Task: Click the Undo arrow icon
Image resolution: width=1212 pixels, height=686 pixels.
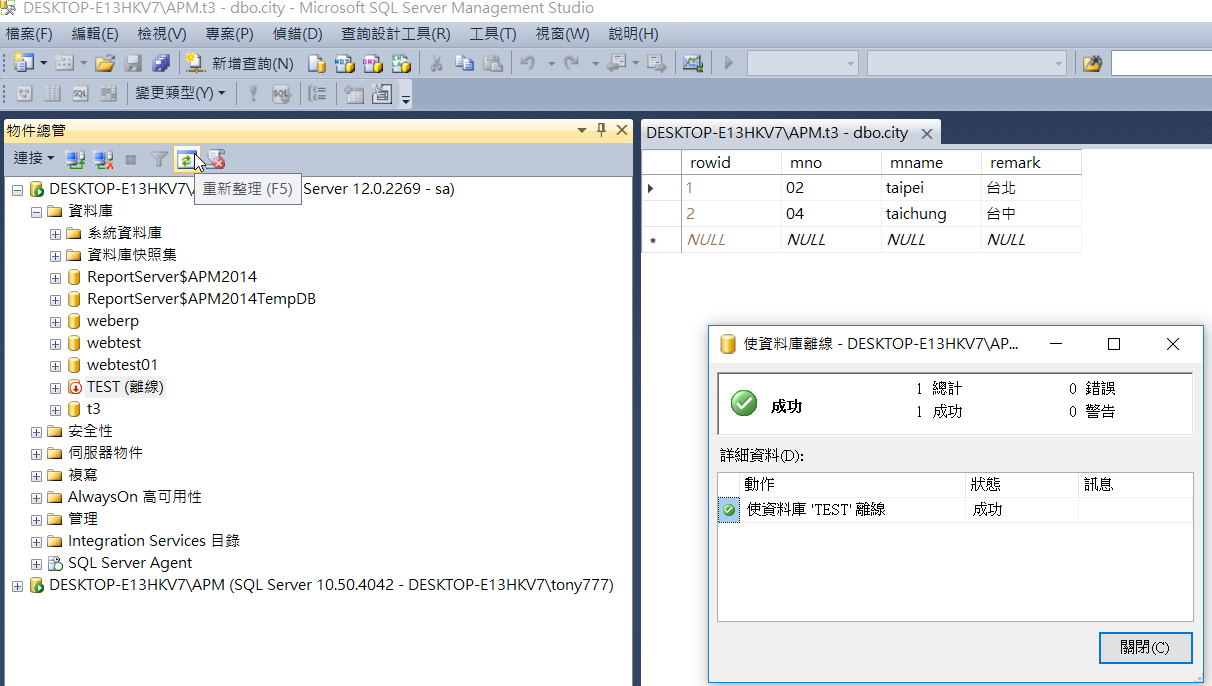Action: pyautogui.click(x=527, y=63)
